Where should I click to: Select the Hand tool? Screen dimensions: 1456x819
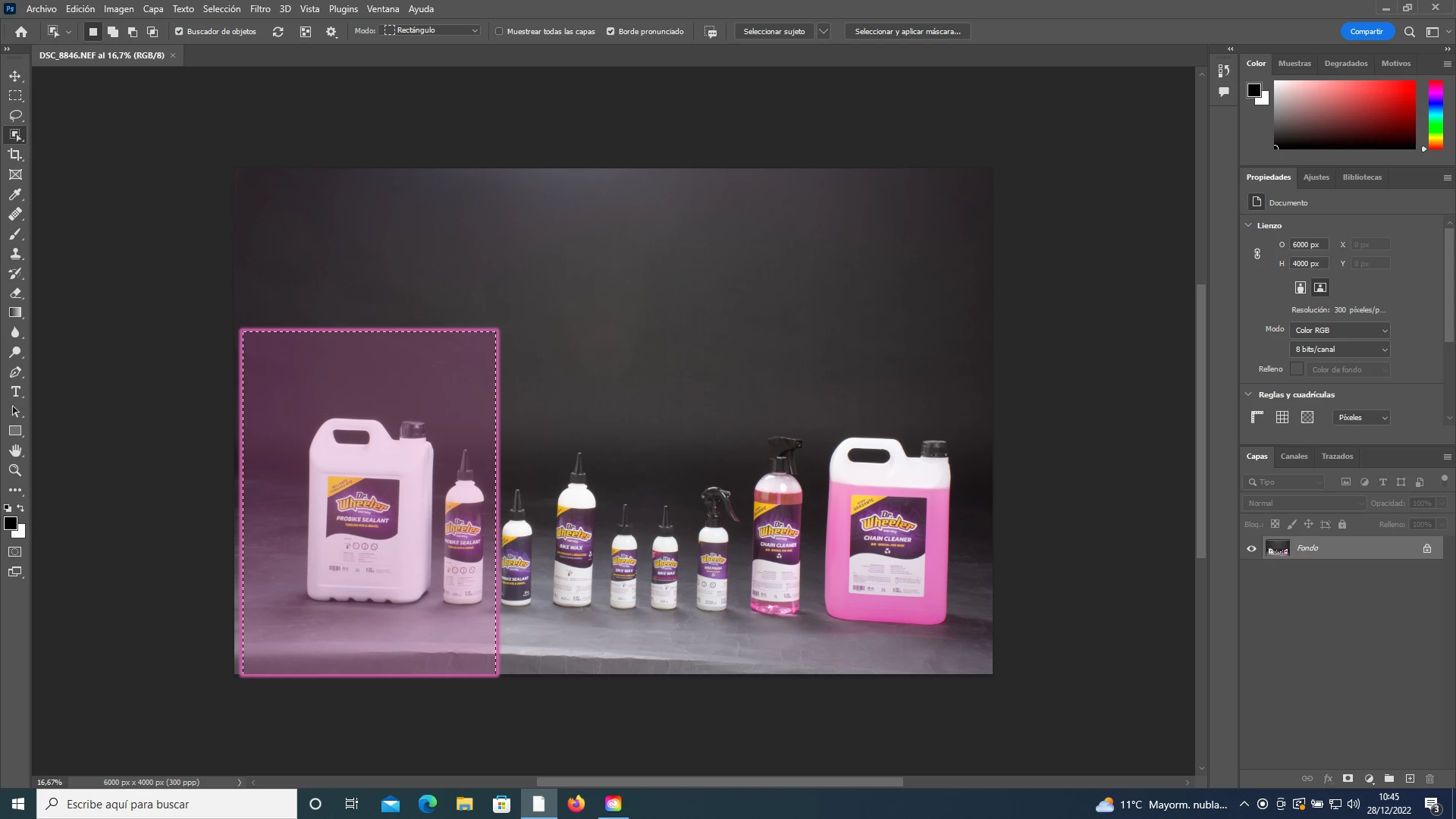[x=15, y=450]
